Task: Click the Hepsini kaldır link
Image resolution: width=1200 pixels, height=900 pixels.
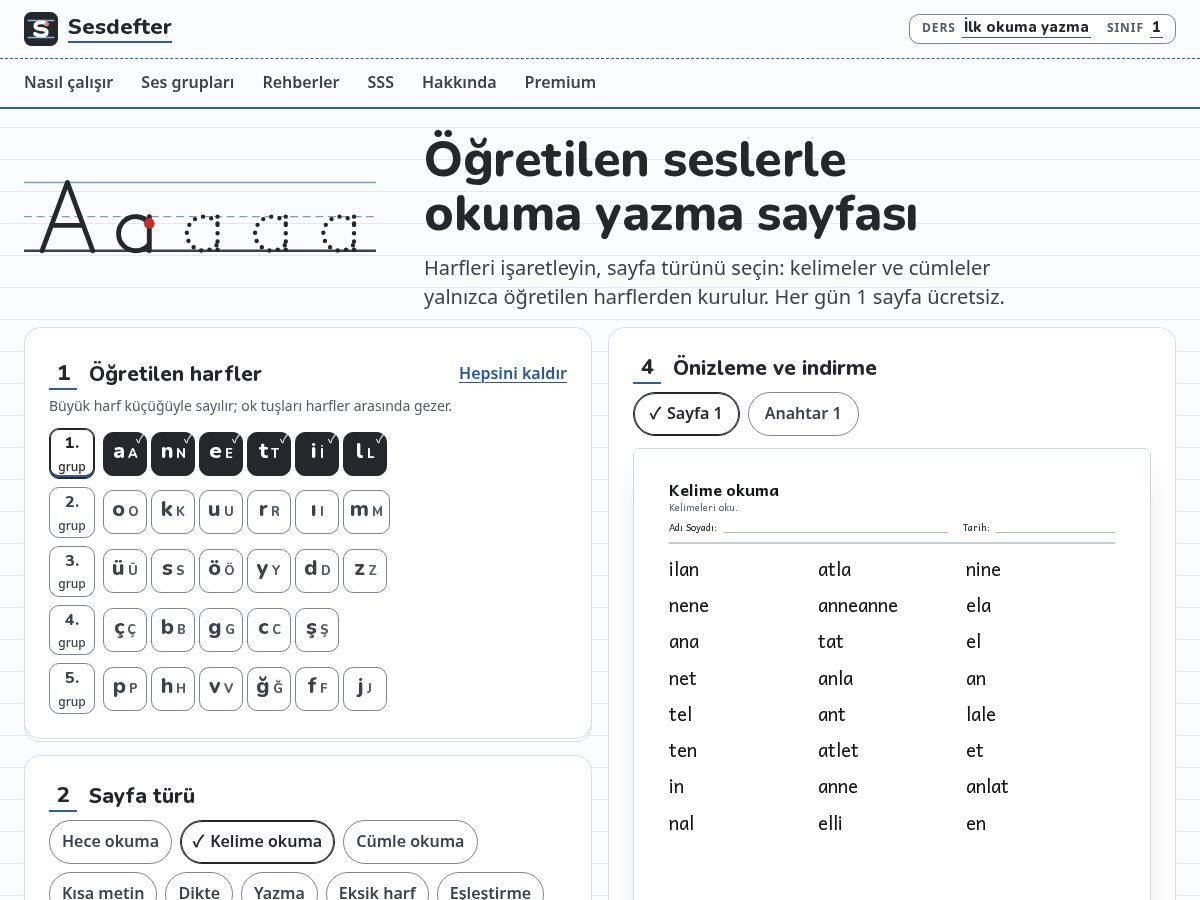Action: pyautogui.click(x=513, y=373)
